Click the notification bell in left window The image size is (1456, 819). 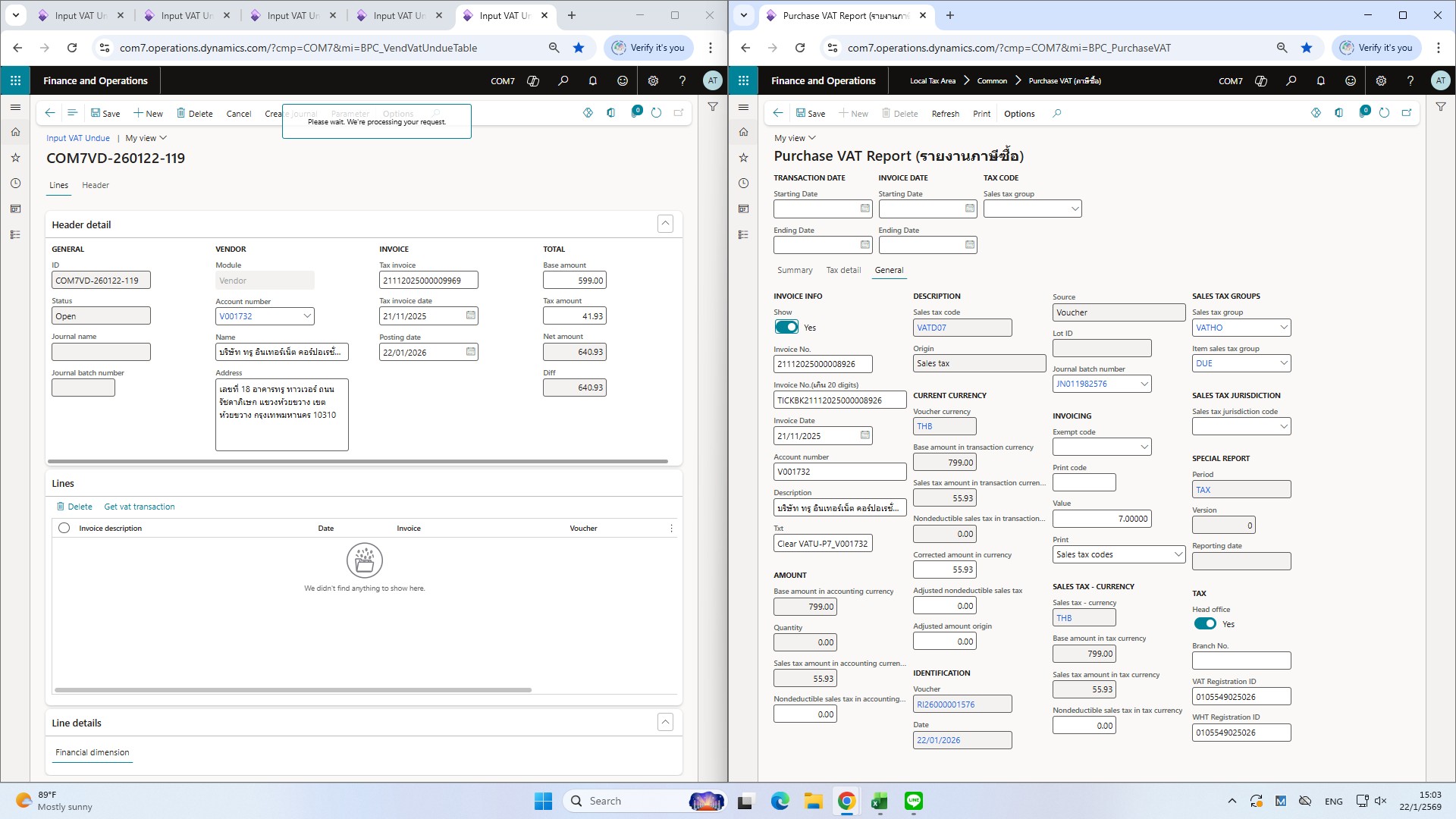pyautogui.click(x=592, y=80)
